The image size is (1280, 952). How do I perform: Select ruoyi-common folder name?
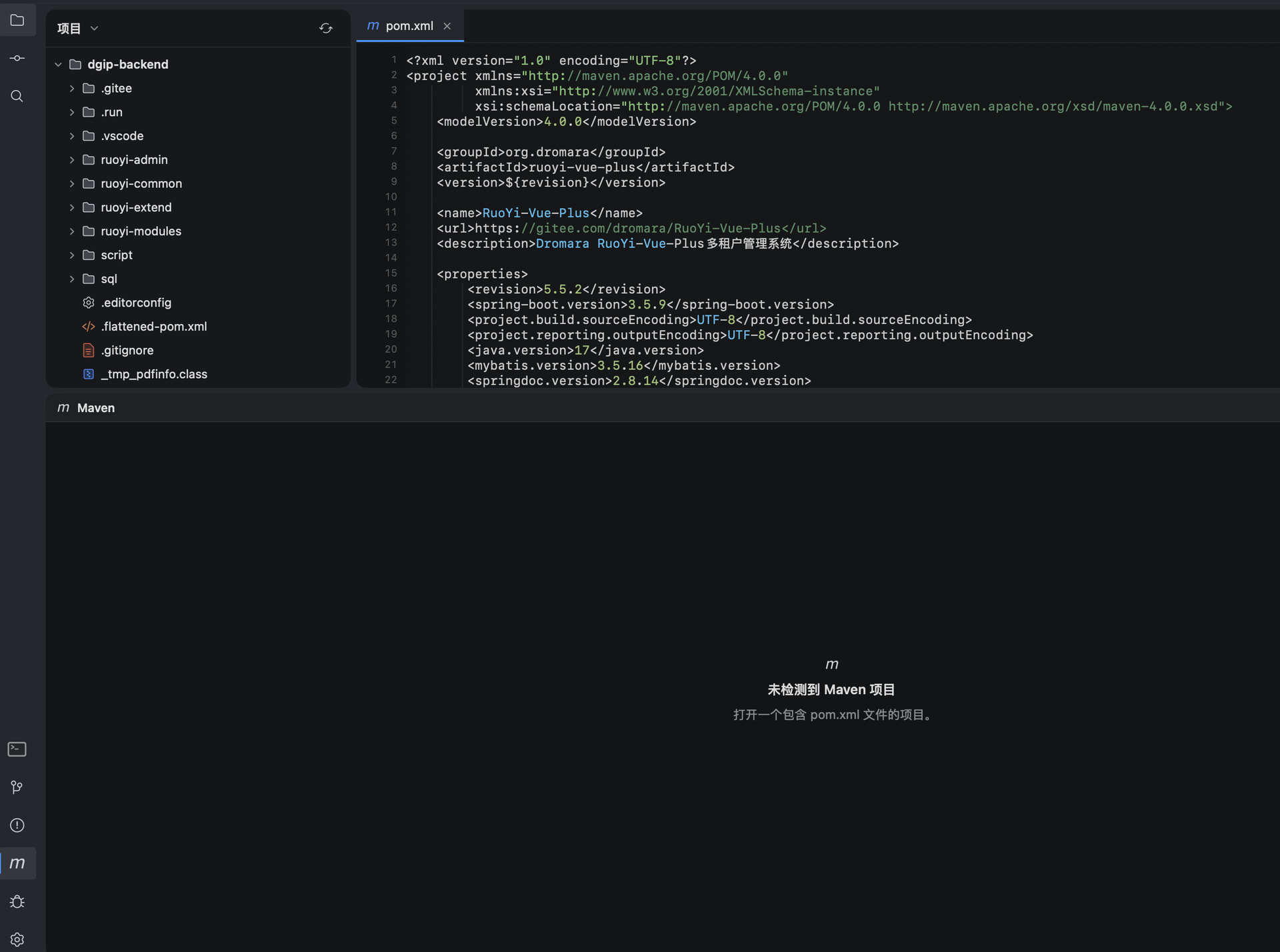[x=141, y=183]
